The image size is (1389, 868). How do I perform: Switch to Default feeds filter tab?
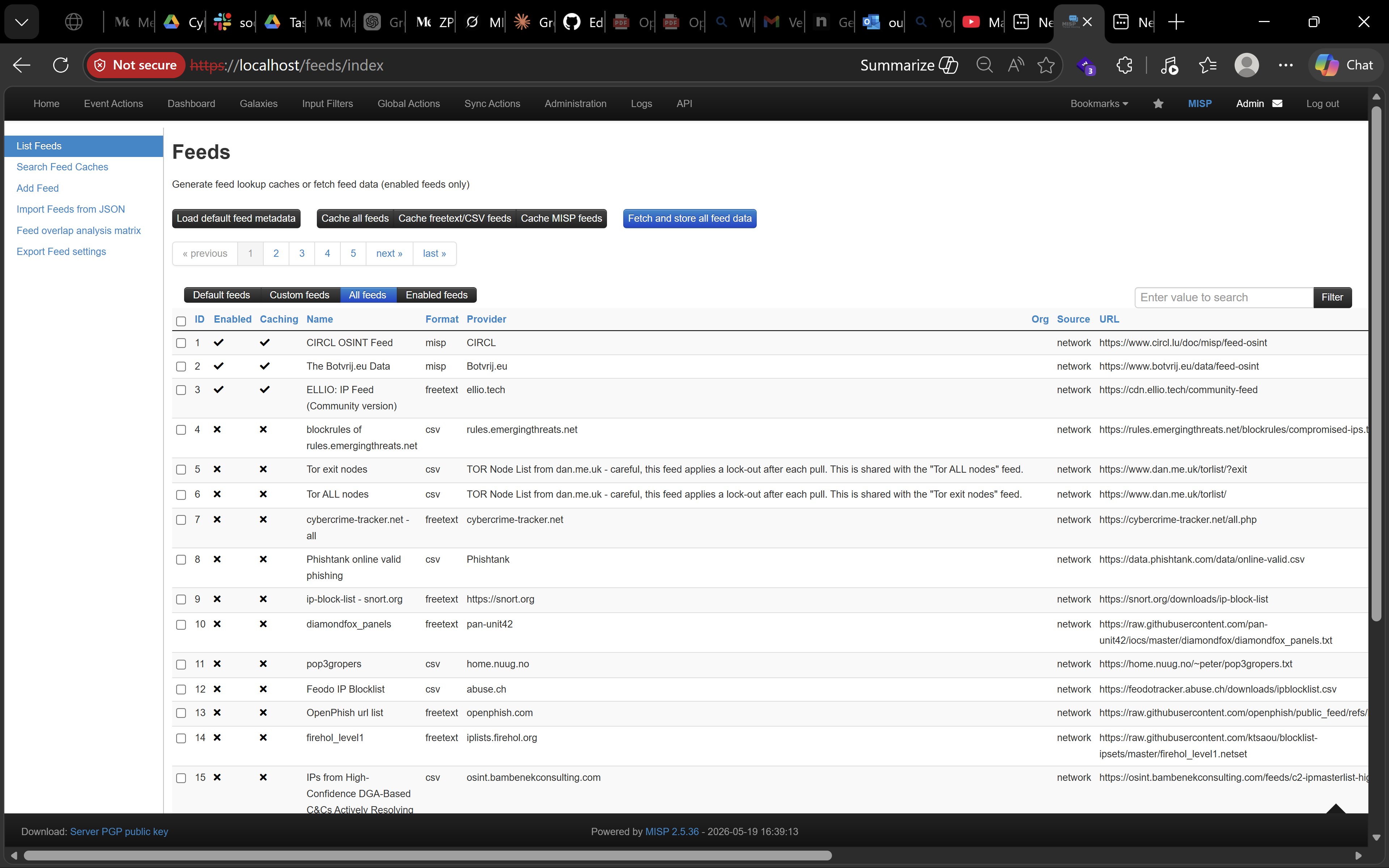click(x=221, y=295)
